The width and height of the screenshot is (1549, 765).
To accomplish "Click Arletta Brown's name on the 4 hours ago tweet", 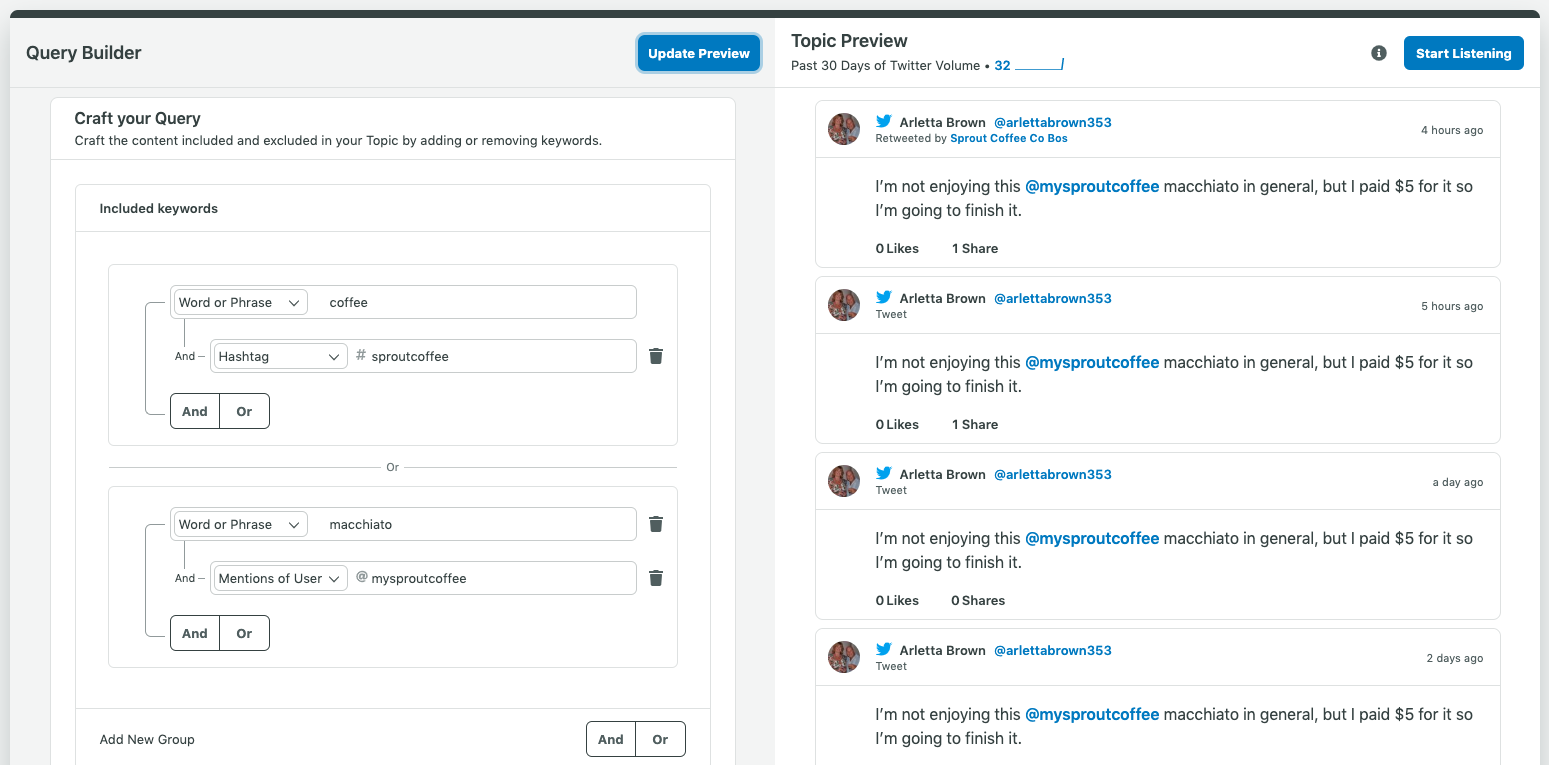I will click(943, 122).
